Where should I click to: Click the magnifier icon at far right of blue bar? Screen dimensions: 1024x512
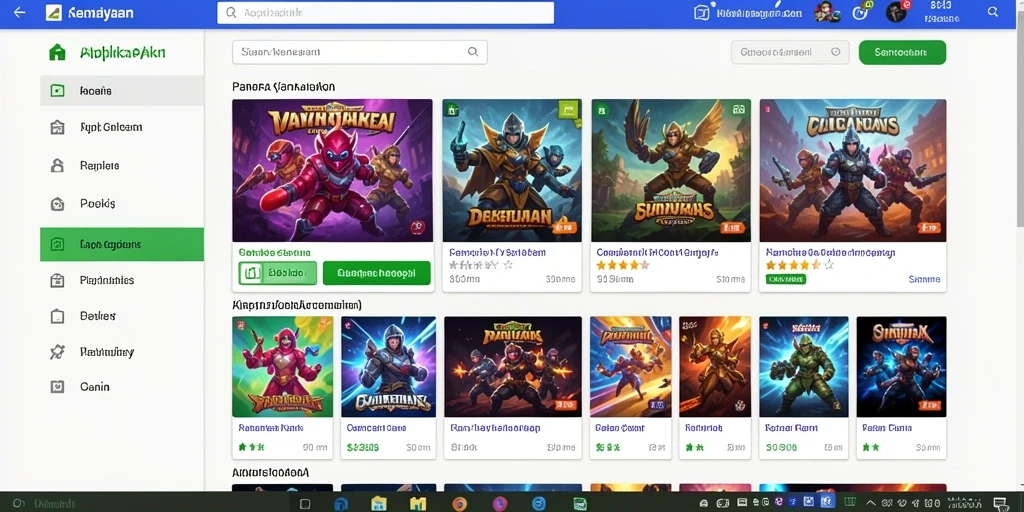(993, 12)
